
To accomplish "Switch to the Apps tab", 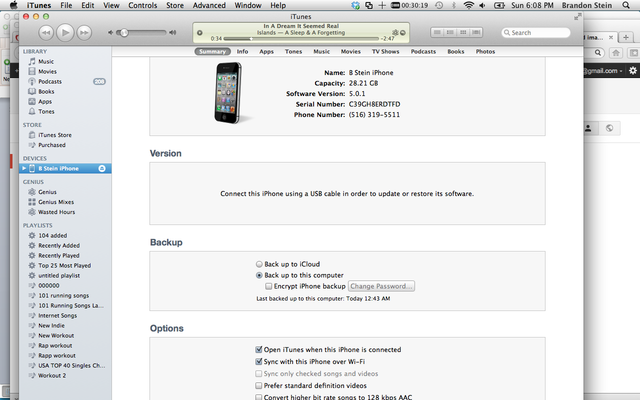I will (x=267, y=51).
